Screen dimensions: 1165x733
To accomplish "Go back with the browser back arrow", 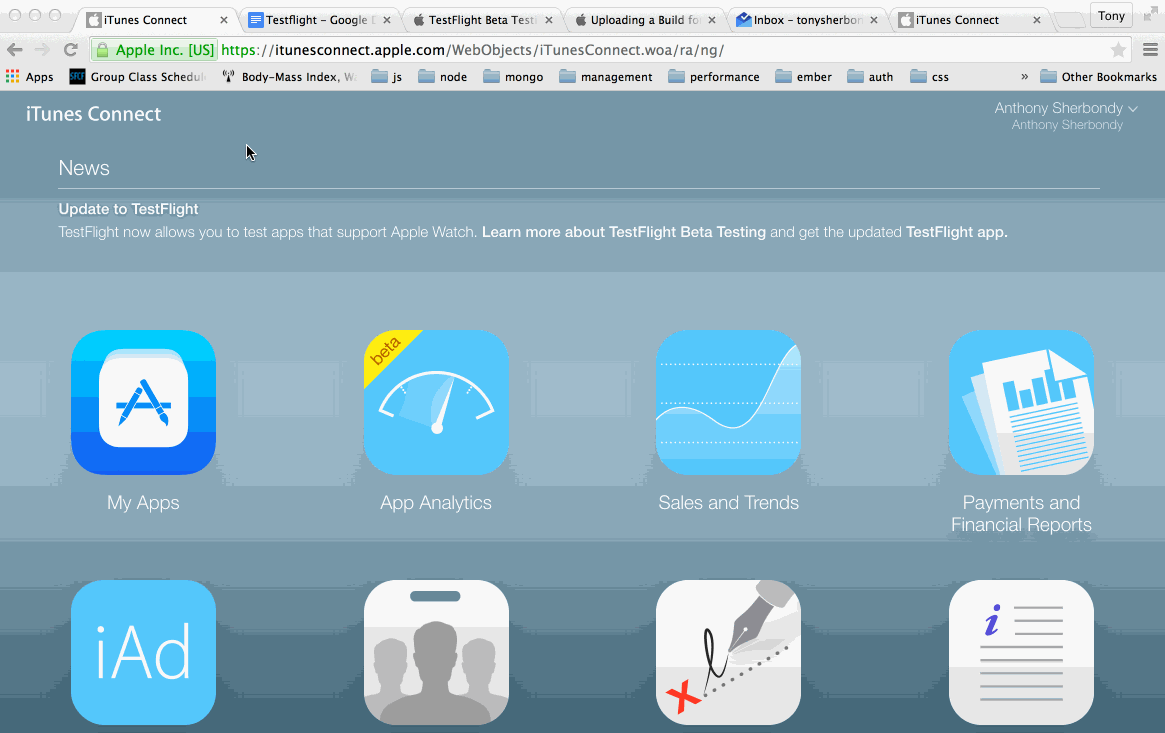I will tap(15, 50).
